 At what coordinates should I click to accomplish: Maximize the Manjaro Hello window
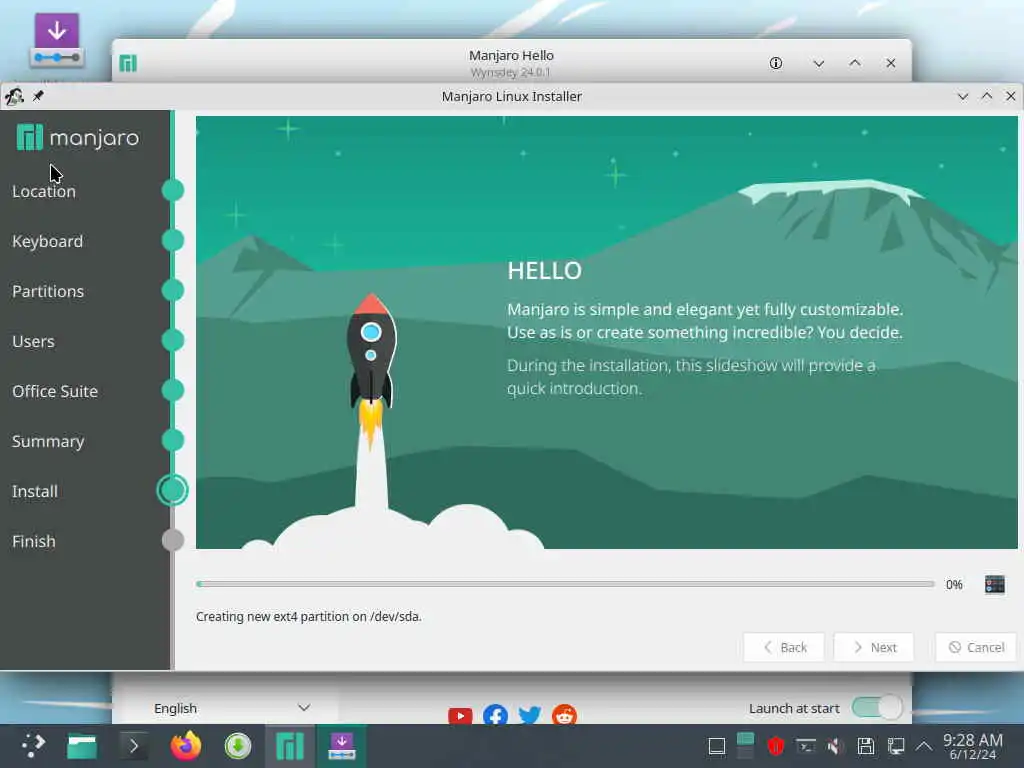pos(854,63)
